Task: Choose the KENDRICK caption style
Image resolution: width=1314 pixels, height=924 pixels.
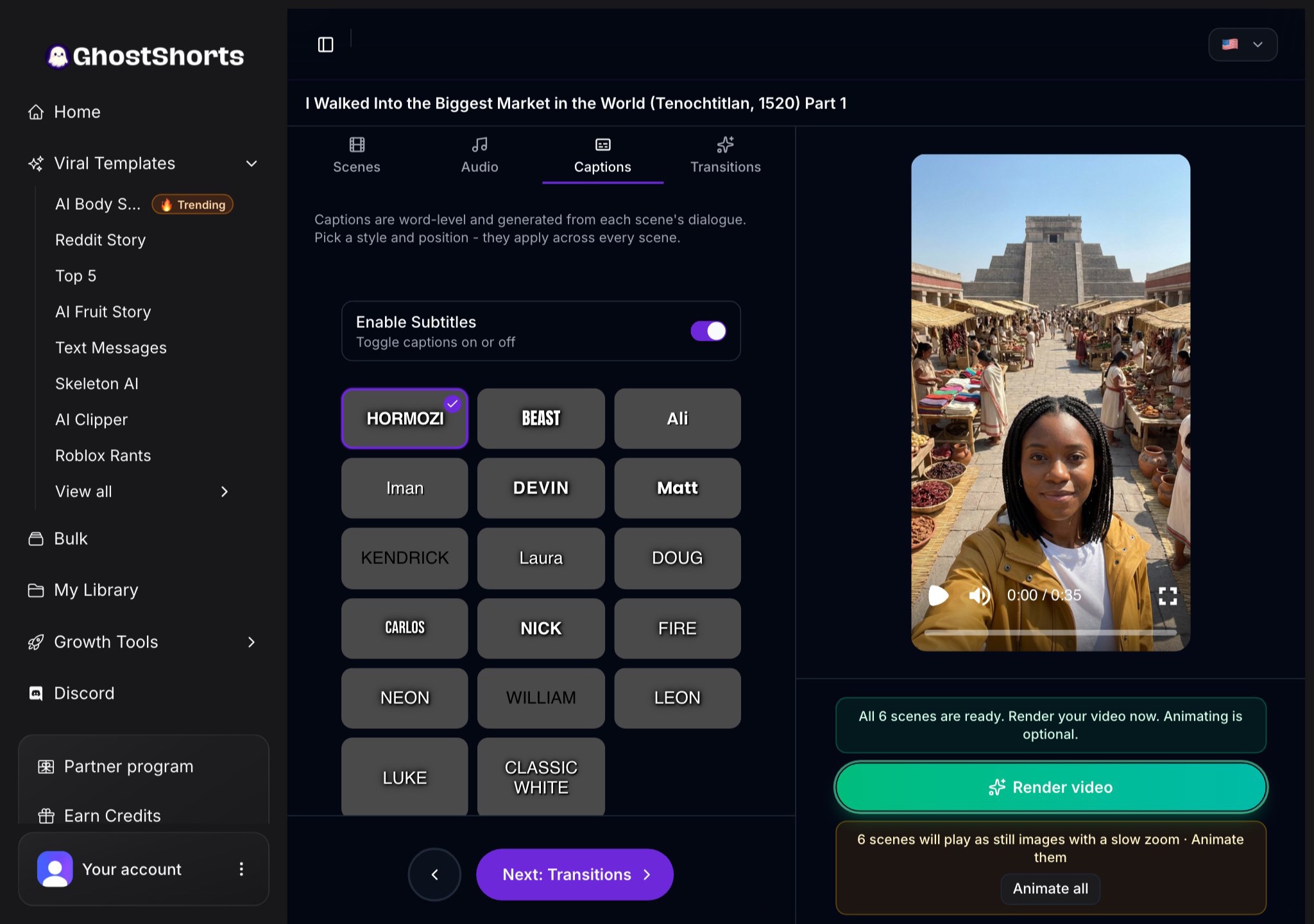Action: 405,558
